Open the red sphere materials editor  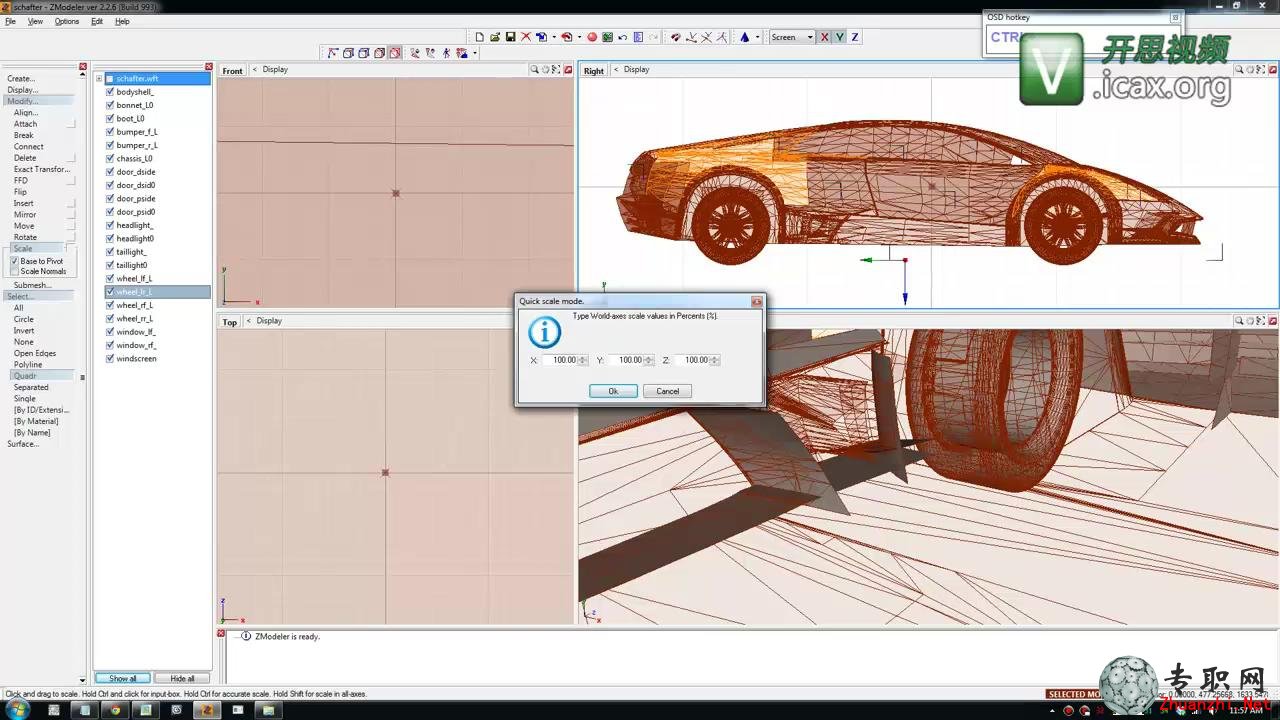[592, 37]
